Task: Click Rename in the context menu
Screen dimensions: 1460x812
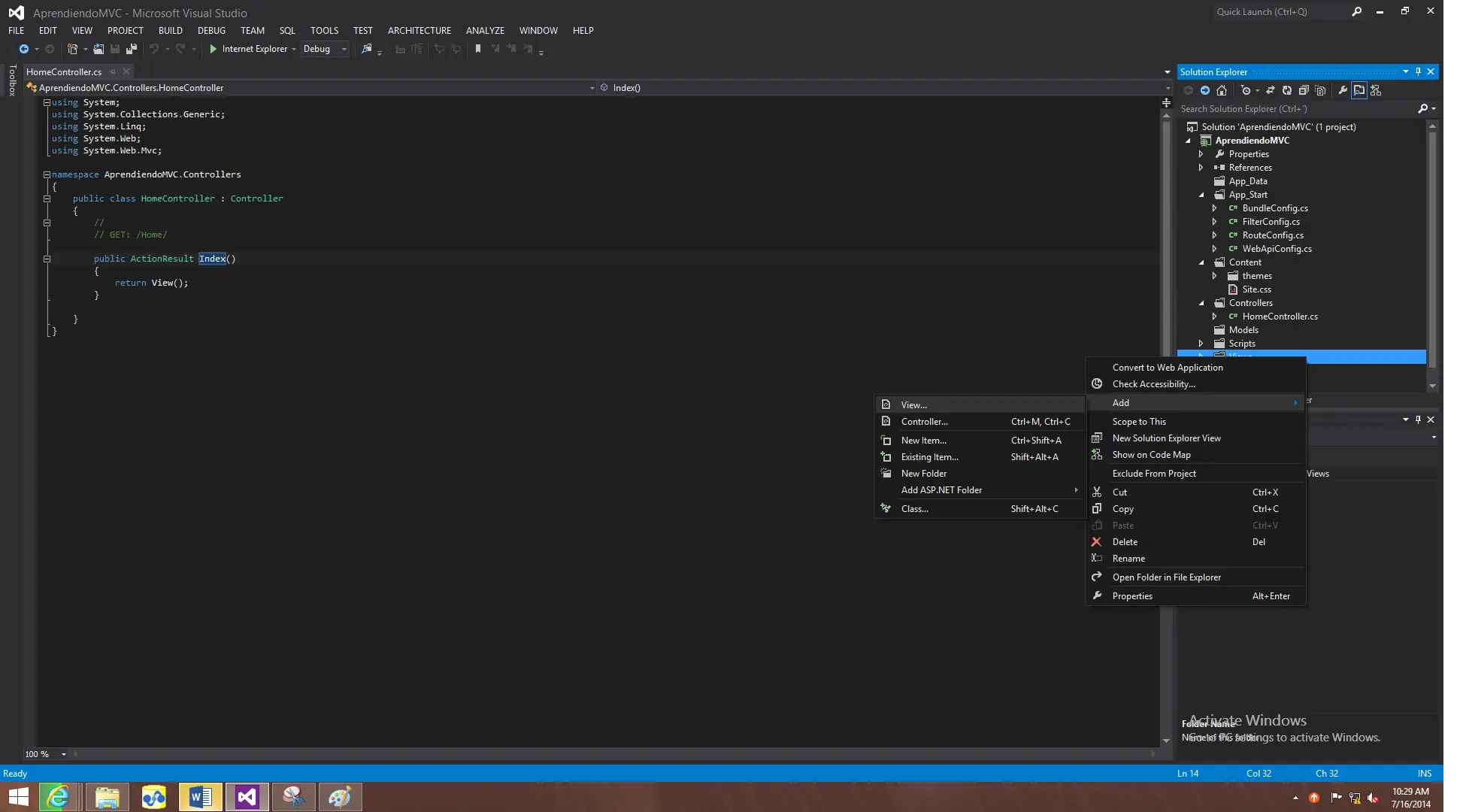Action: [1195, 559]
